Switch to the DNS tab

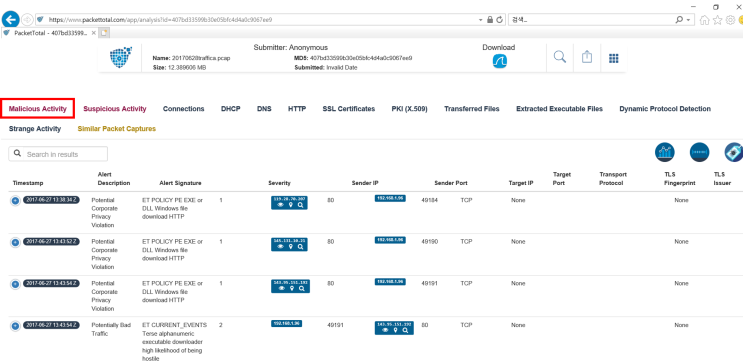[x=264, y=109]
